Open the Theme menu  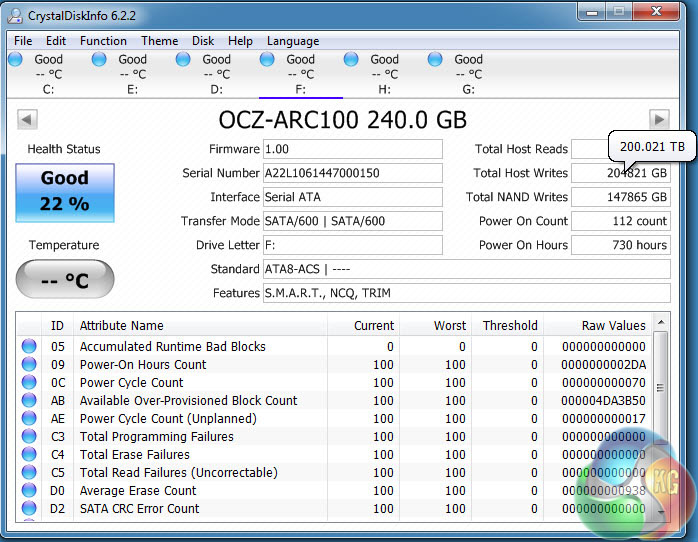point(159,41)
